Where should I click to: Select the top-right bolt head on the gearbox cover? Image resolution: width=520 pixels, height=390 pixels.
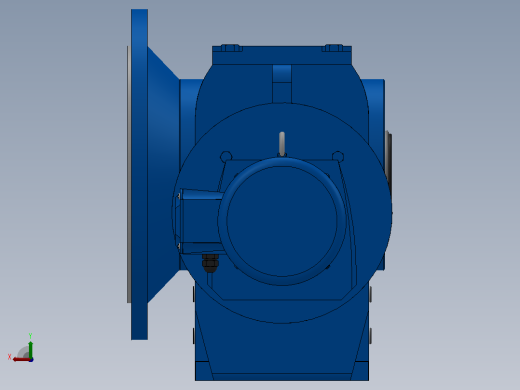pos(334,48)
